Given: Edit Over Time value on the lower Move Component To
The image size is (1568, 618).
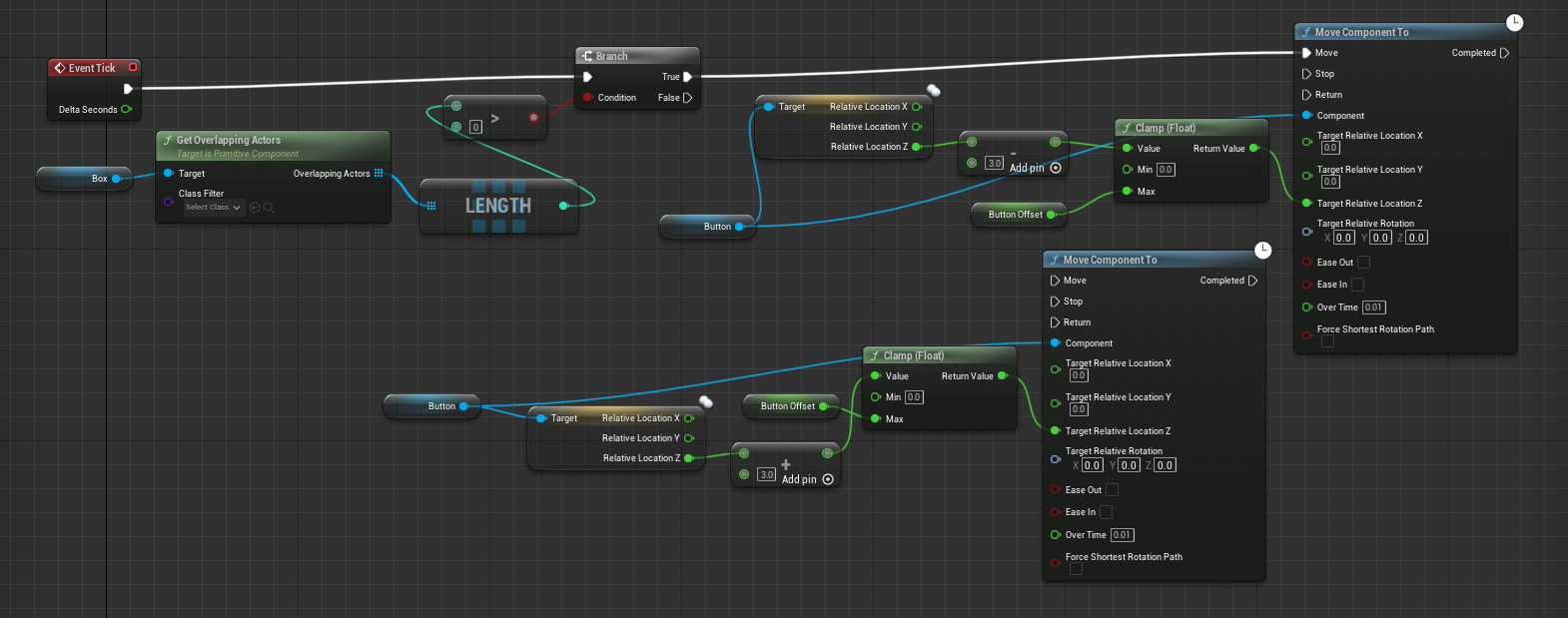Looking at the screenshot, I should click(1122, 535).
